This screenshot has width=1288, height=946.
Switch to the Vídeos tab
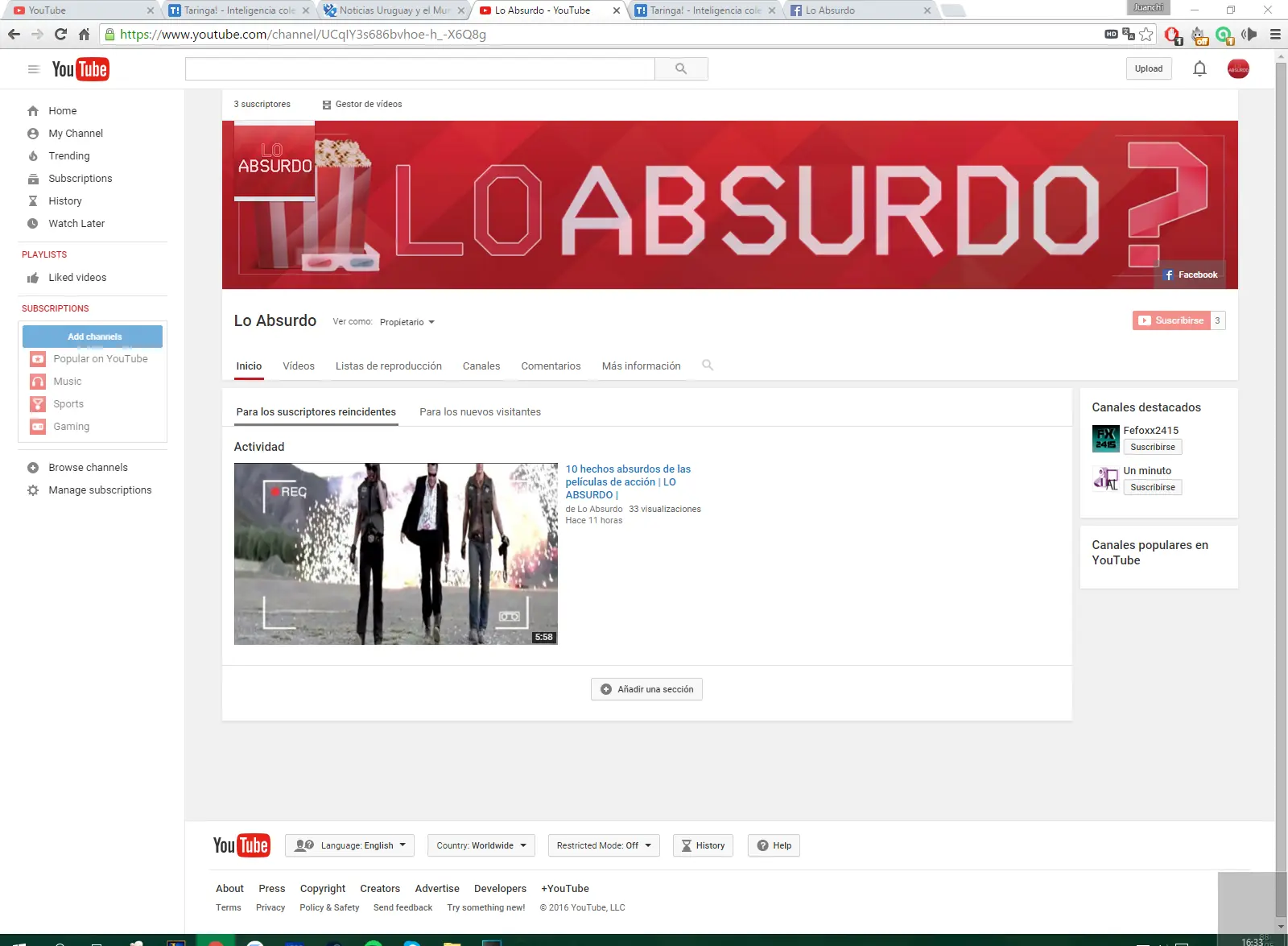(299, 366)
